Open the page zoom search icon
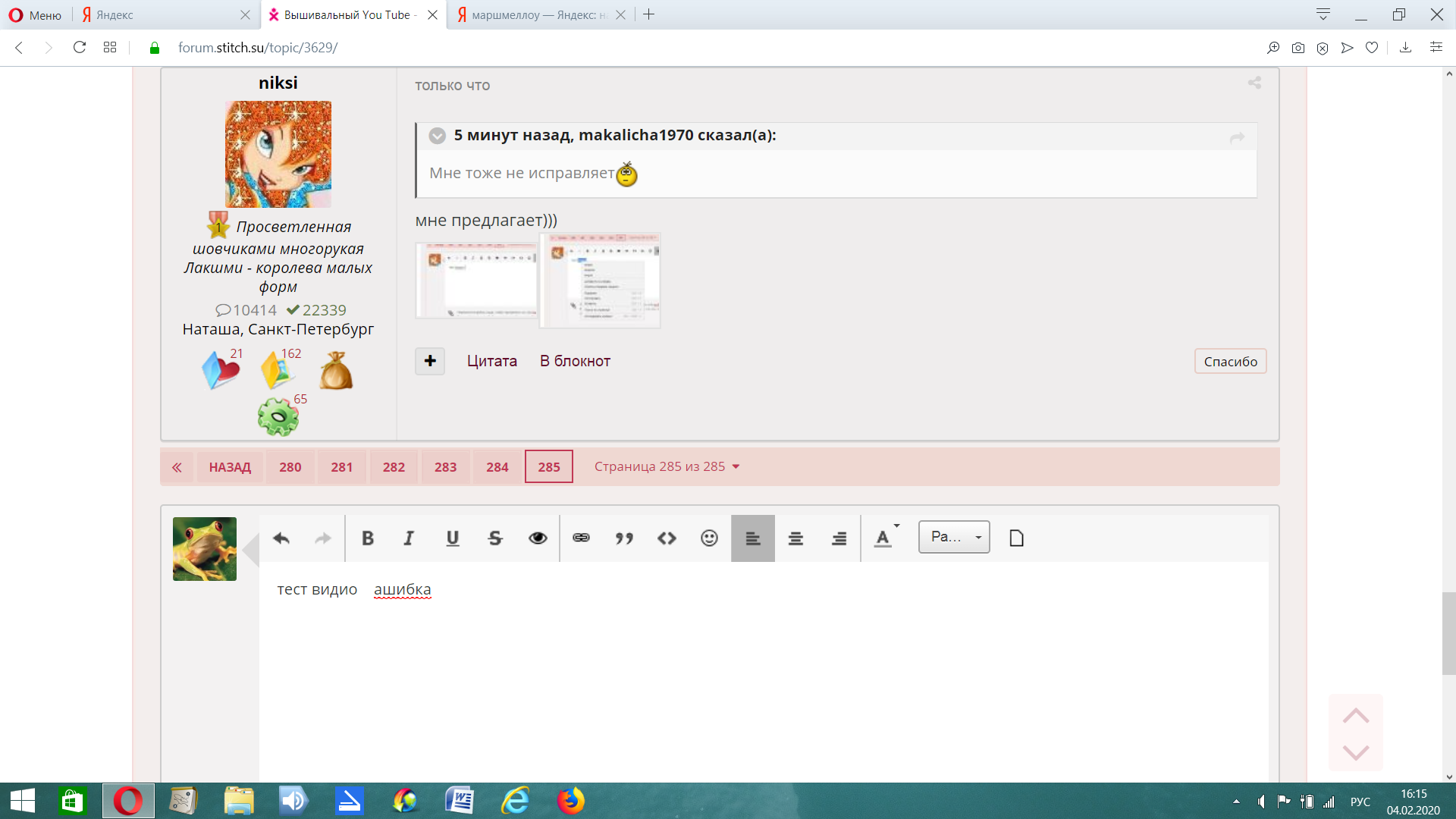 pos(1273,48)
